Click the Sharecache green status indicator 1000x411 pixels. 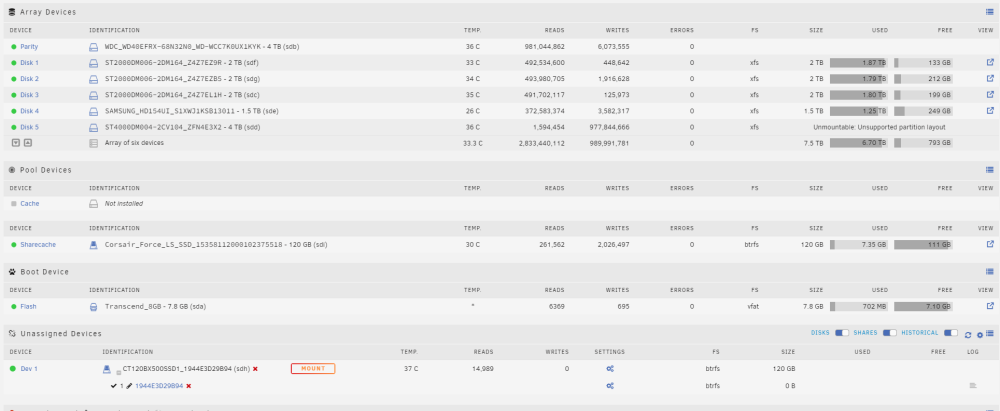click(x=13, y=244)
